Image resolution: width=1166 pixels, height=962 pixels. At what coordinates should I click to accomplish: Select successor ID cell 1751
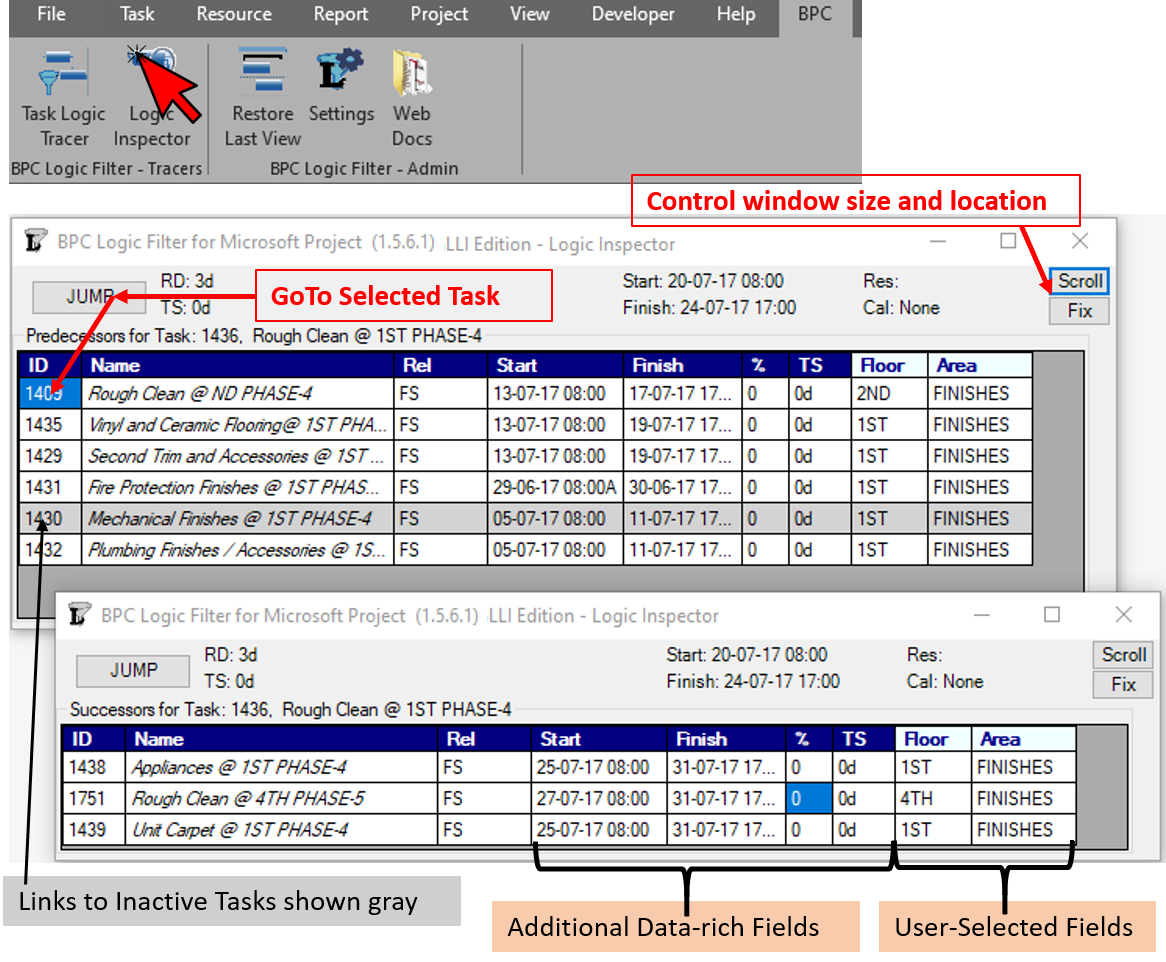point(94,798)
